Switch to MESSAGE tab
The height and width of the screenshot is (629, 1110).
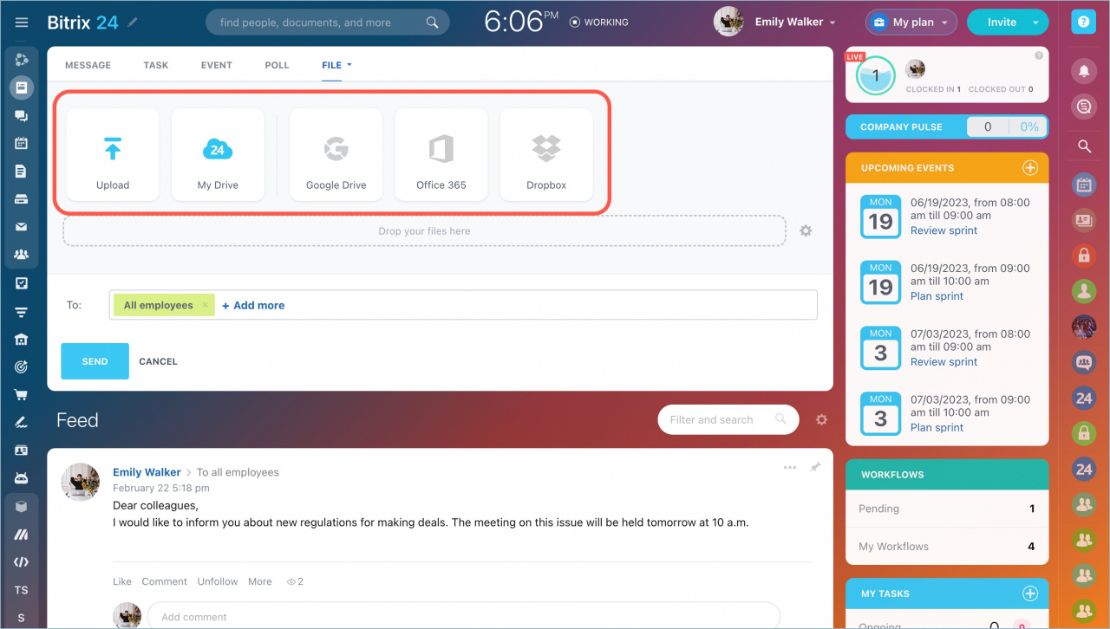pyautogui.click(x=88, y=65)
